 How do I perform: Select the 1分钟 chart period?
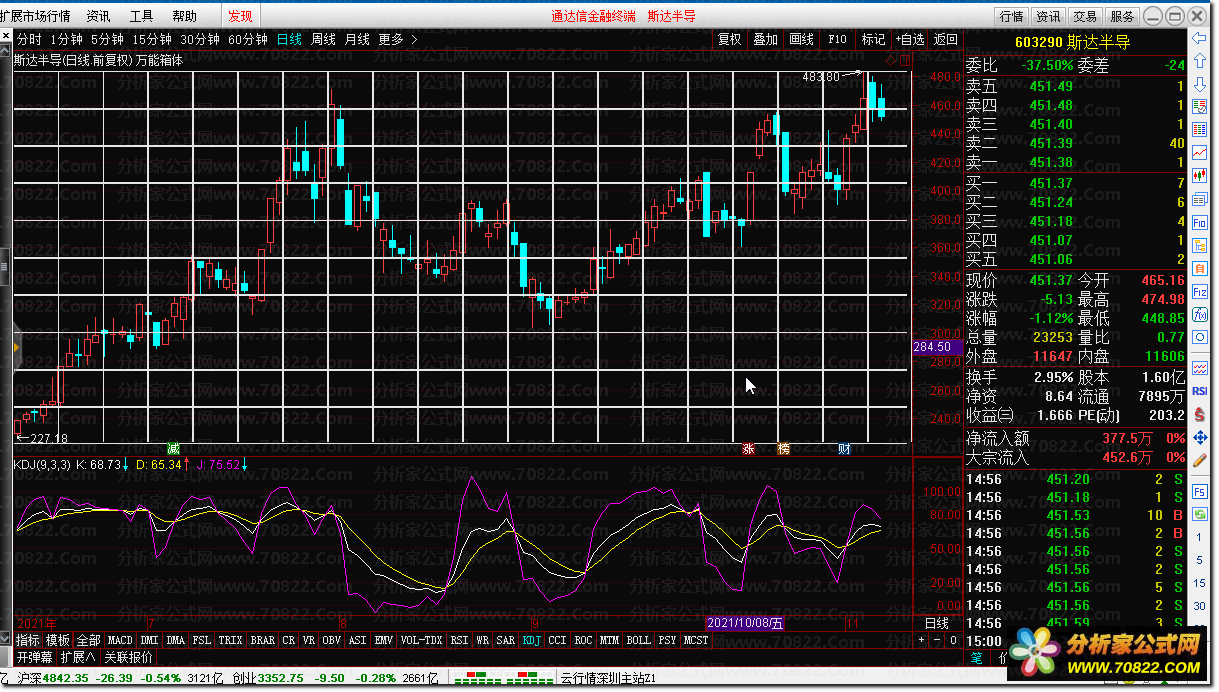66,39
